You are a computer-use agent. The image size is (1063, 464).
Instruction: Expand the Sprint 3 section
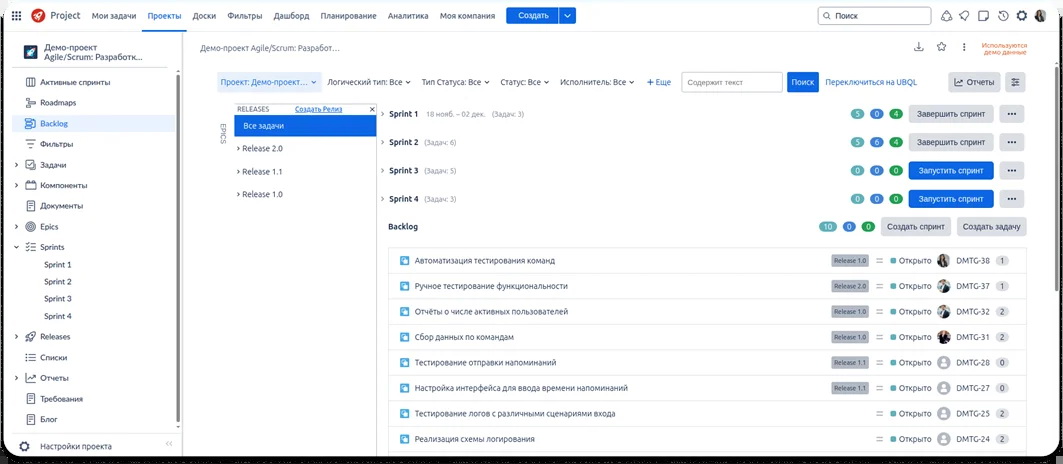[x=383, y=171]
